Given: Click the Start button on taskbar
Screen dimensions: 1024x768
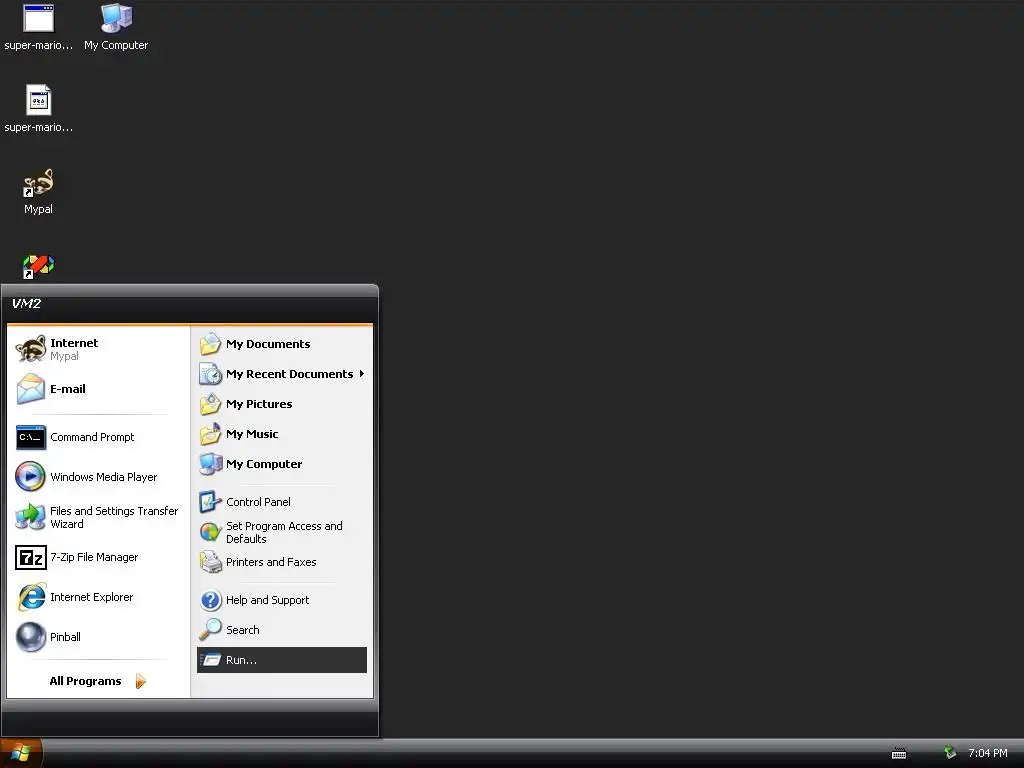Looking at the screenshot, I should click(21, 753).
